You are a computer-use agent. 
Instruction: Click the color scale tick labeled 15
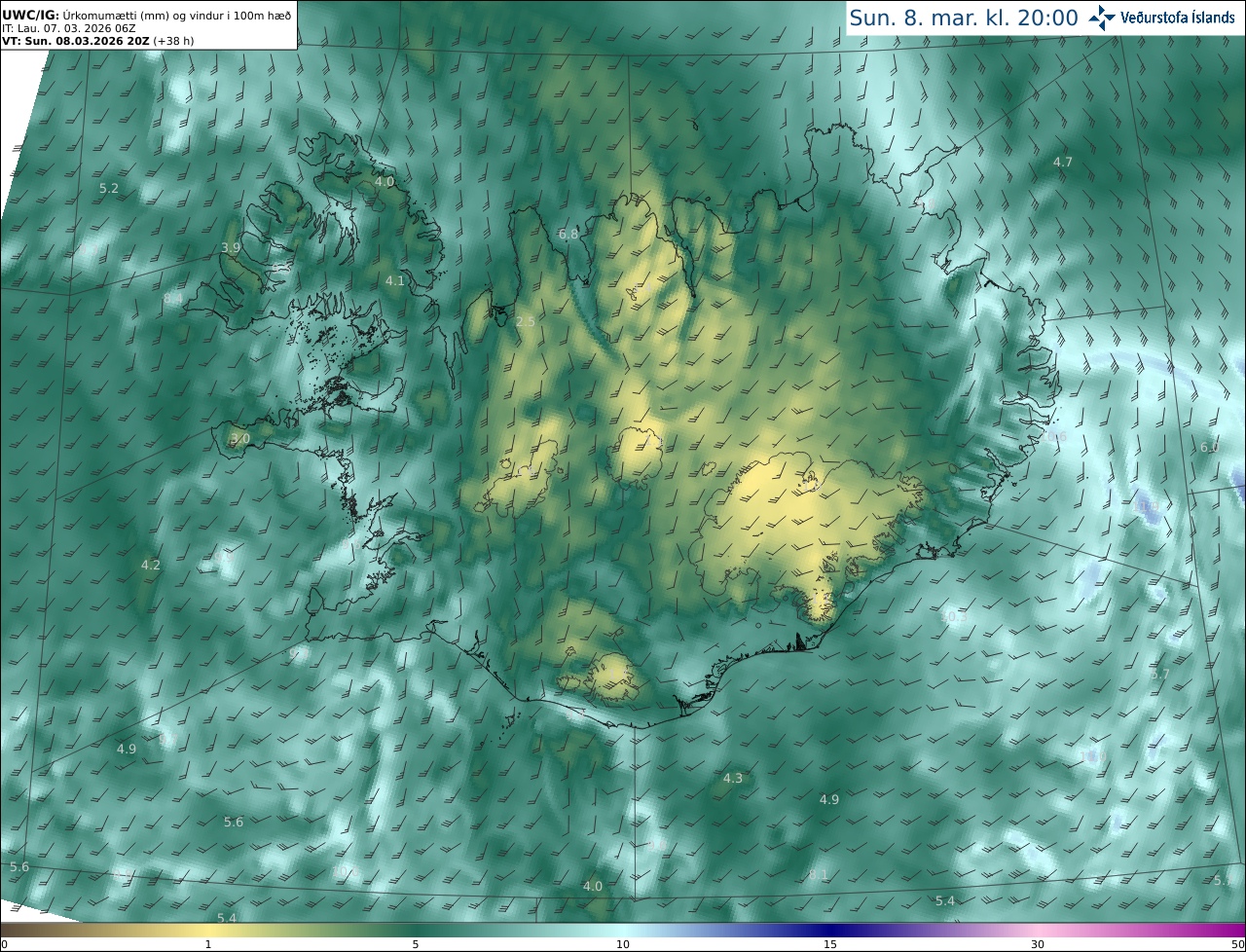click(830, 944)
